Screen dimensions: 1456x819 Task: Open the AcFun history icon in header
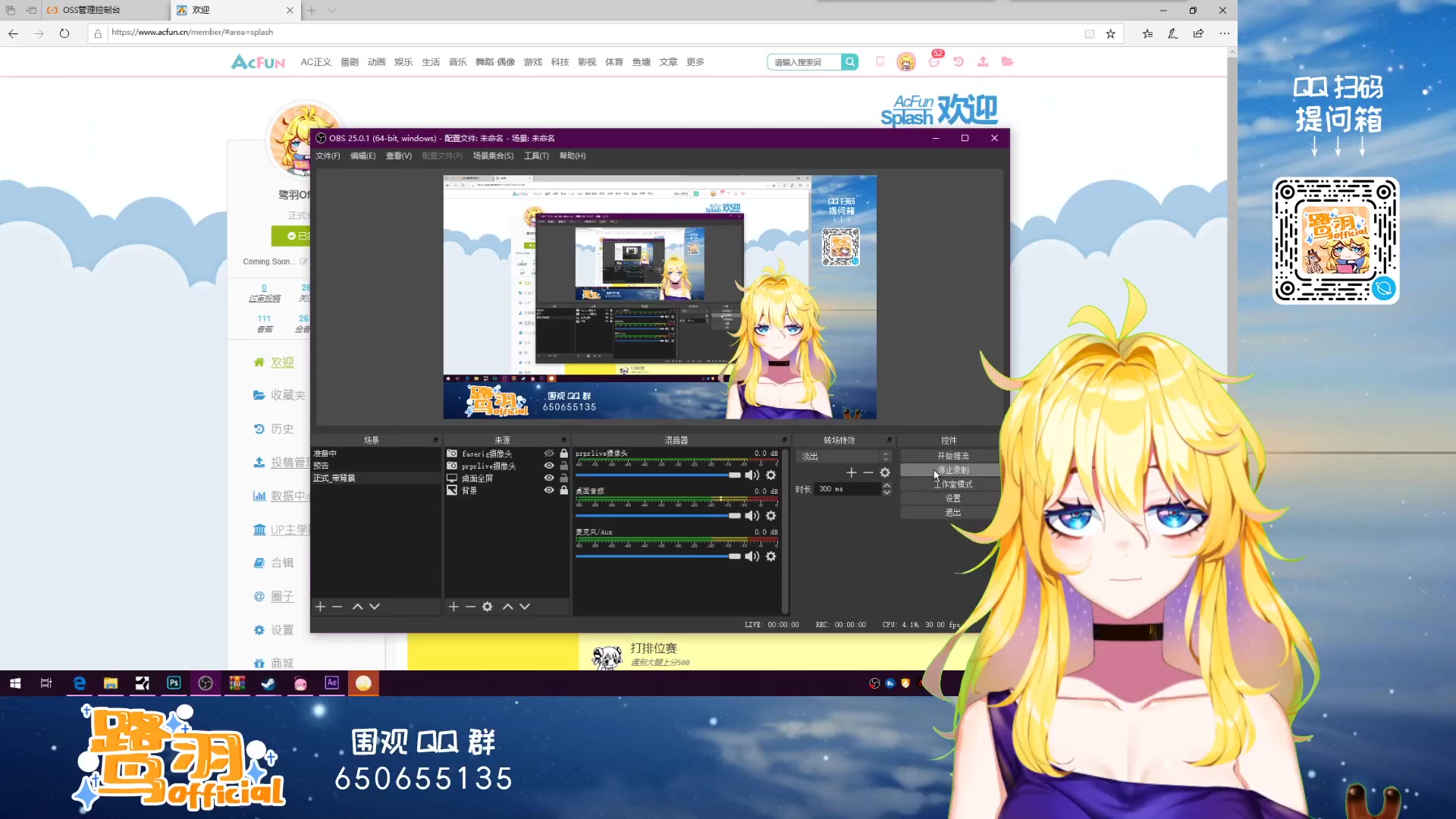(959, 62)
